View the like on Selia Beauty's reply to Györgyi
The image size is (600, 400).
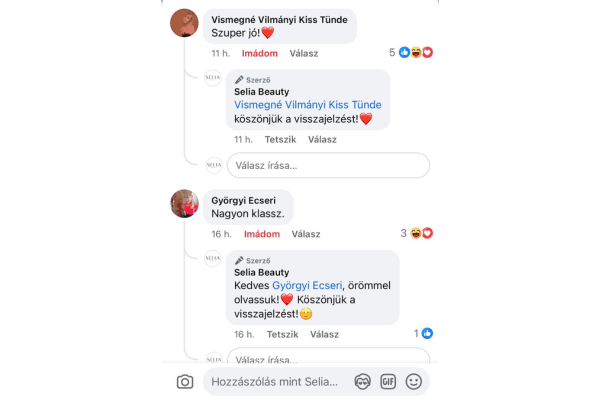pyautogui.click(x=423, y=333)
